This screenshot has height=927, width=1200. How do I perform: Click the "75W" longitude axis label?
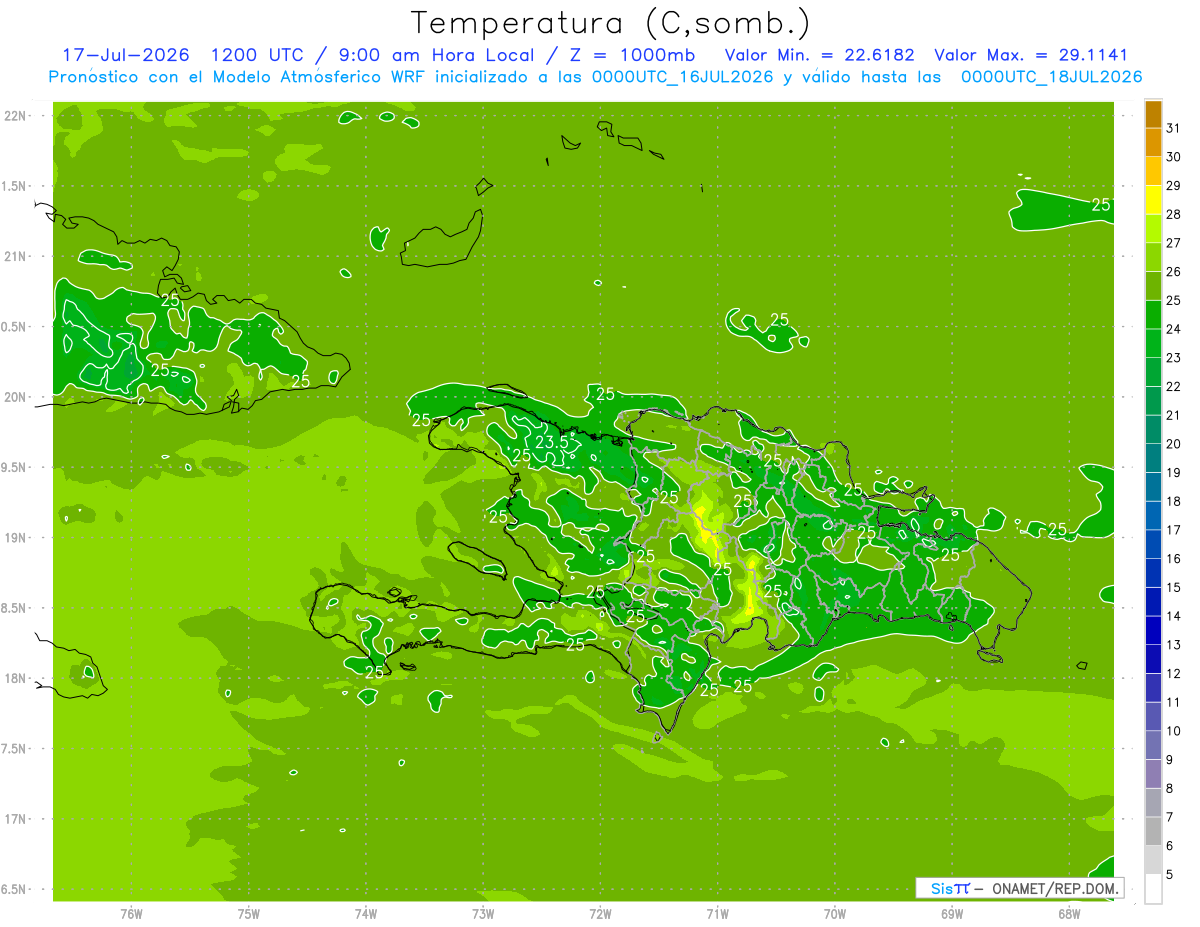pos(249,913)
